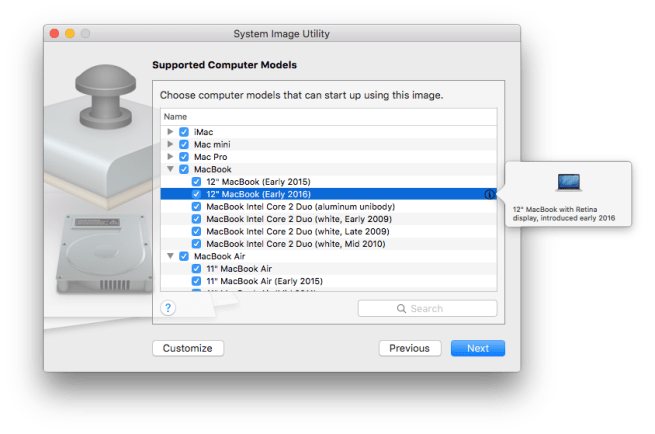Uncheck 12" MacBook (Early 2015) checkbox
The width and height of the screenshot is (655, 434).
(x=196, y=182)
